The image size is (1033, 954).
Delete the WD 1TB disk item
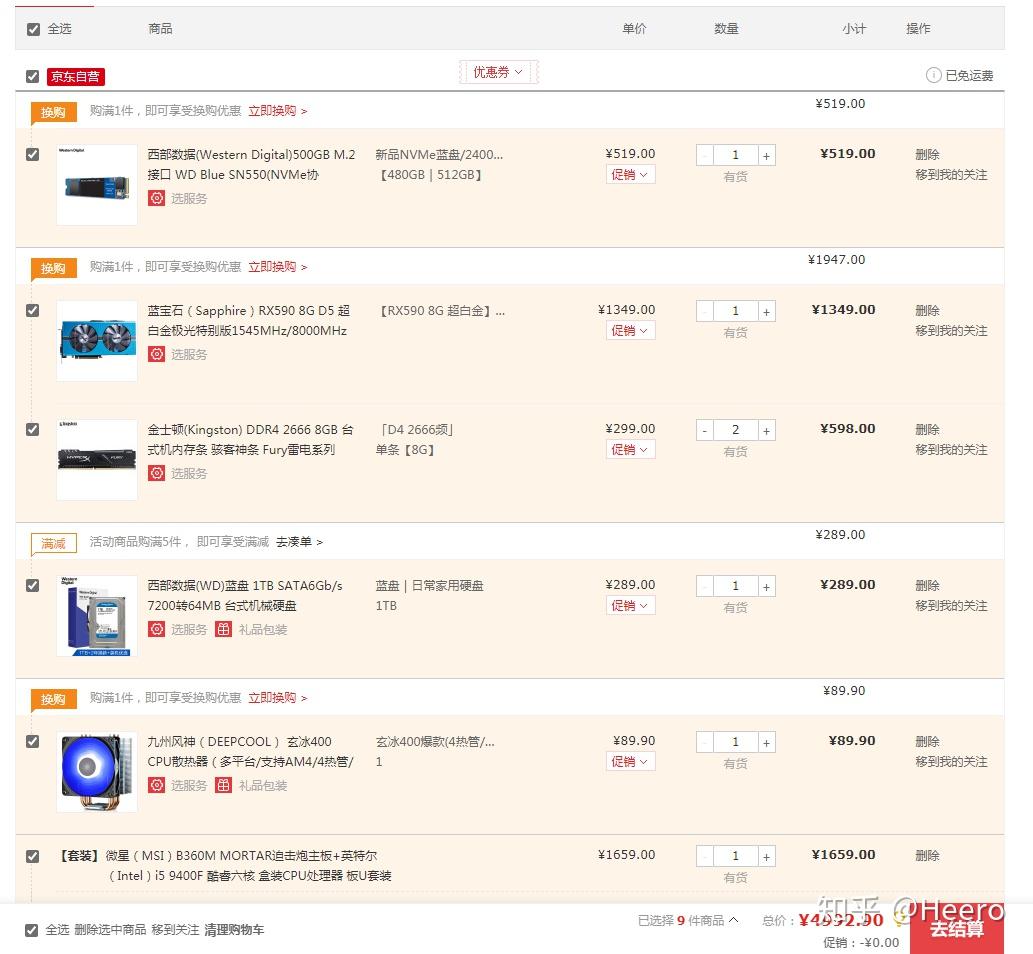(x=927, y=585)
